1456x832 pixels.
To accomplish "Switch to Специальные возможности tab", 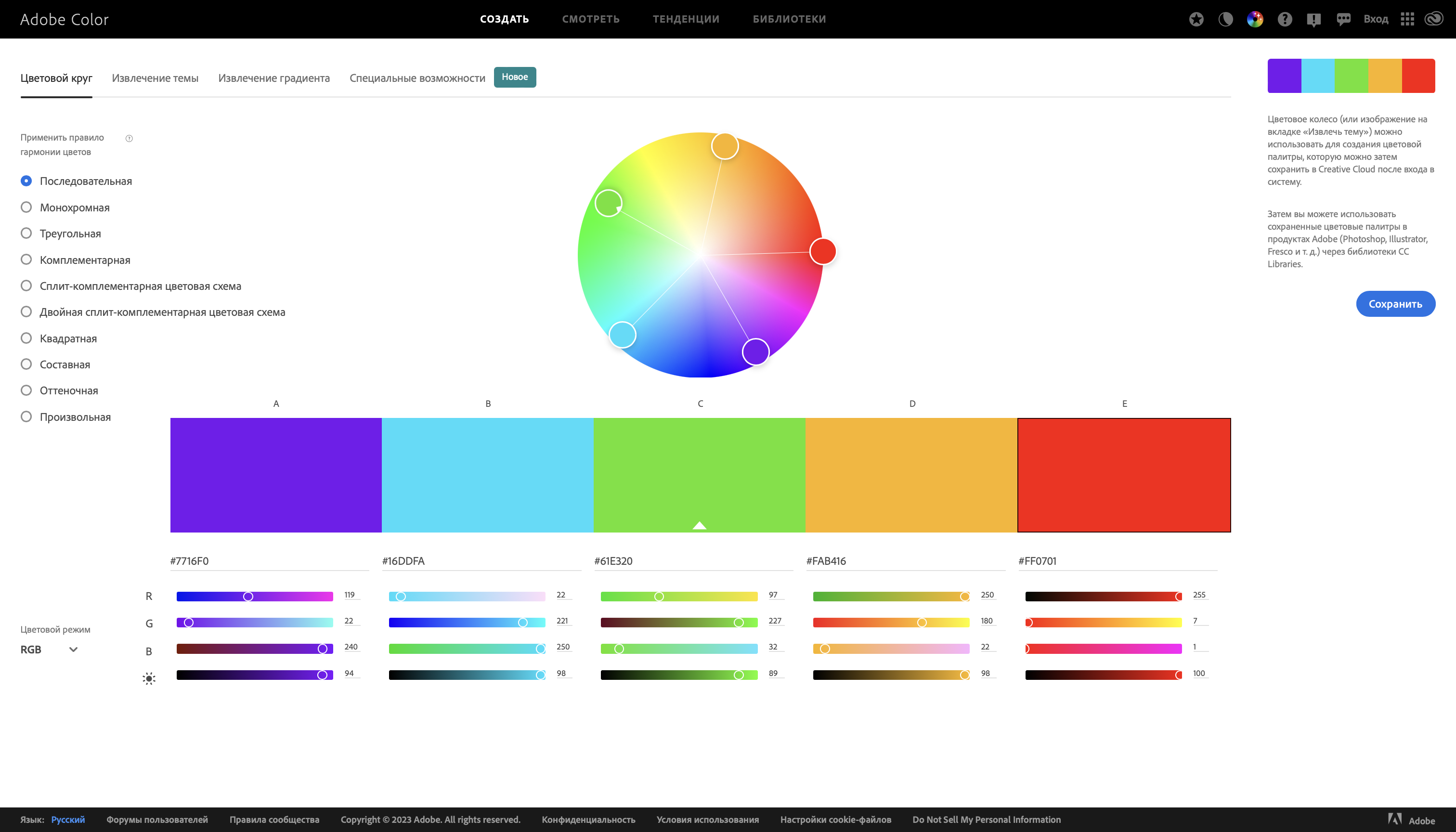I will (418, 78).
